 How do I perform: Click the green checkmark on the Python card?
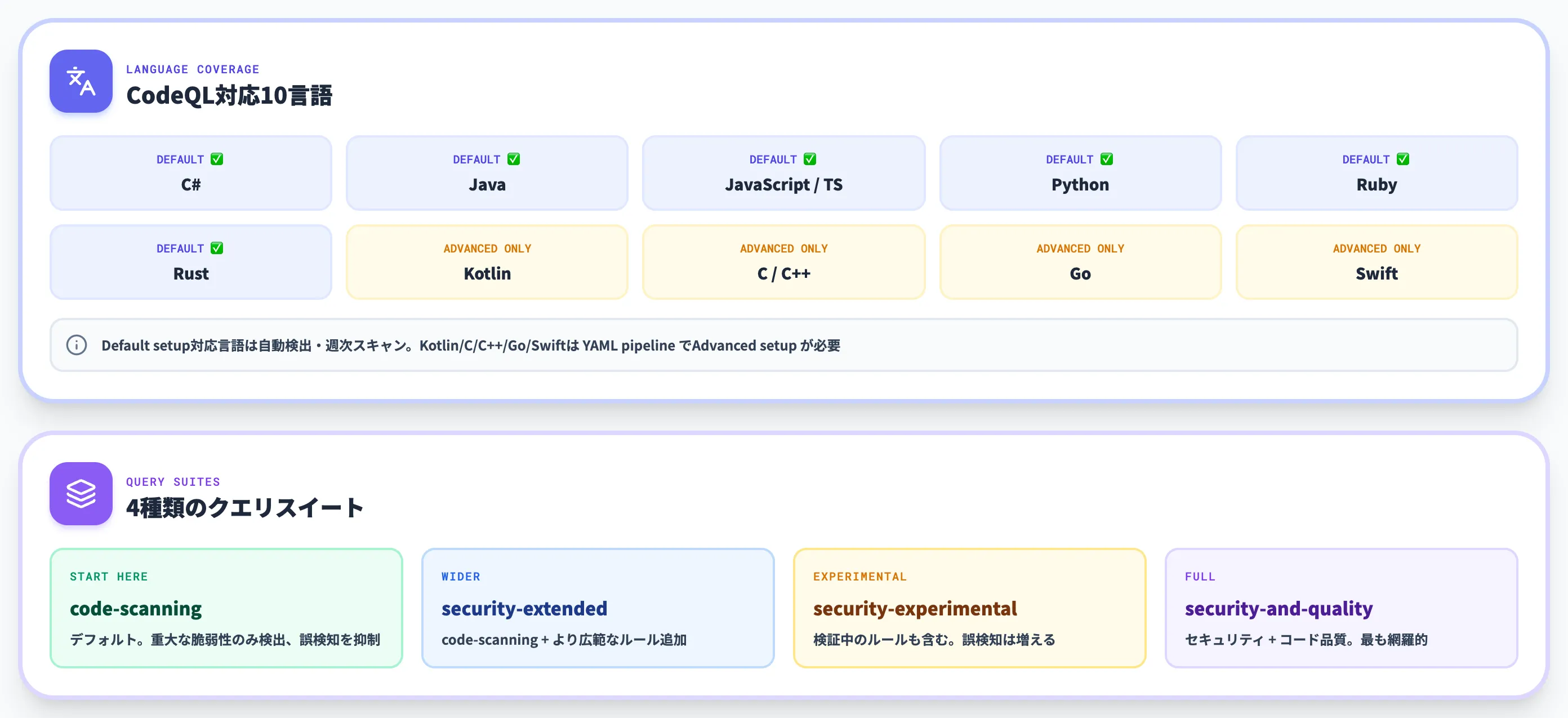click(x=1107, y=159)
